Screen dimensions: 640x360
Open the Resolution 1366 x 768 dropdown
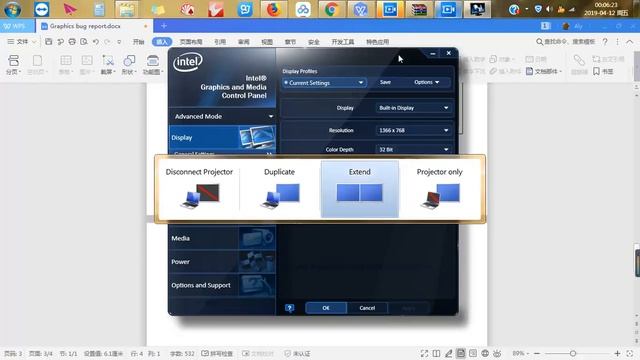tap(413, 131)
